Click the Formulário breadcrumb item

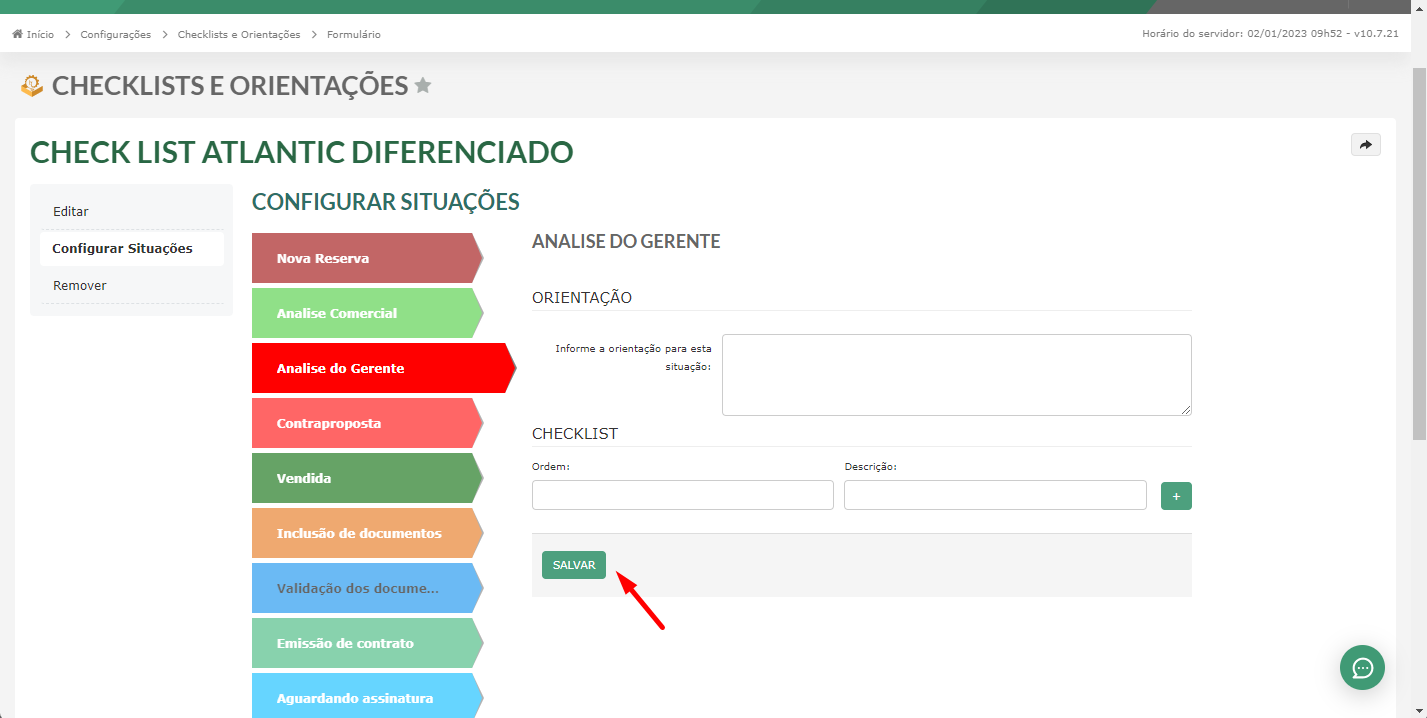click(354, 34)
